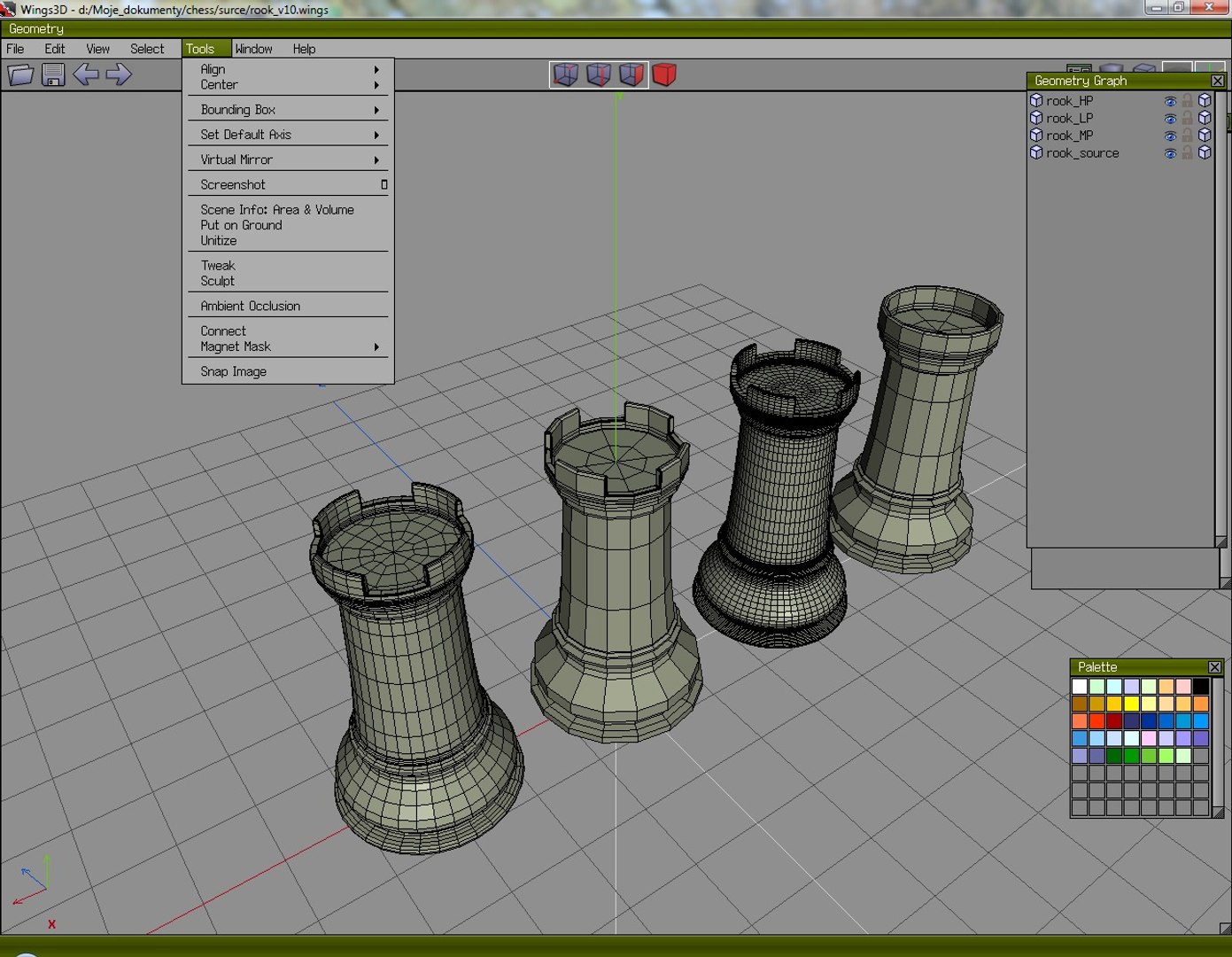Click the Open file folder icon
This screenshot has width=1232, height=957.
click(20, 74)
